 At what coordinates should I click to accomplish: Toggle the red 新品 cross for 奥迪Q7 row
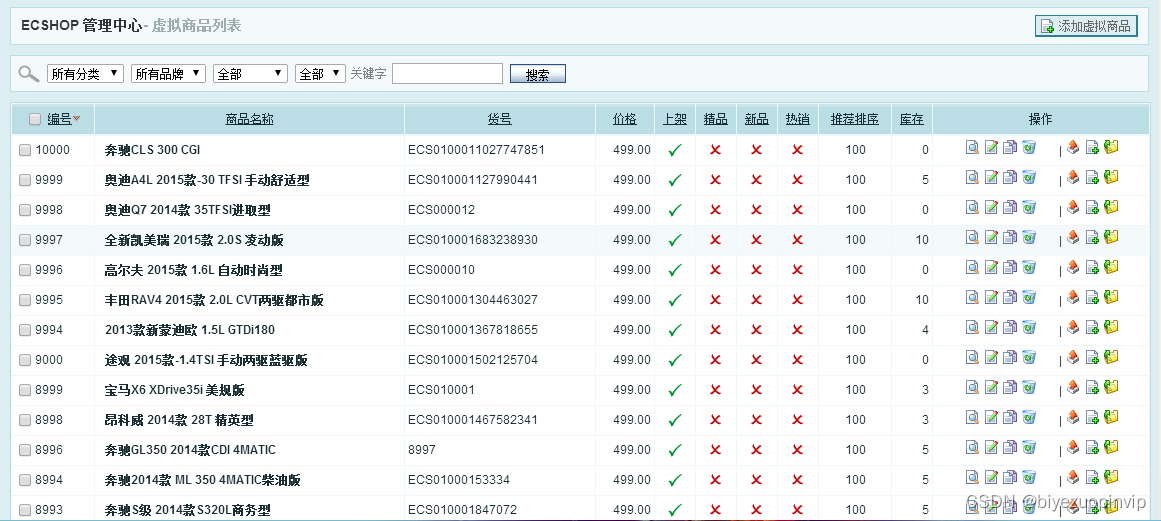(756, 210)
